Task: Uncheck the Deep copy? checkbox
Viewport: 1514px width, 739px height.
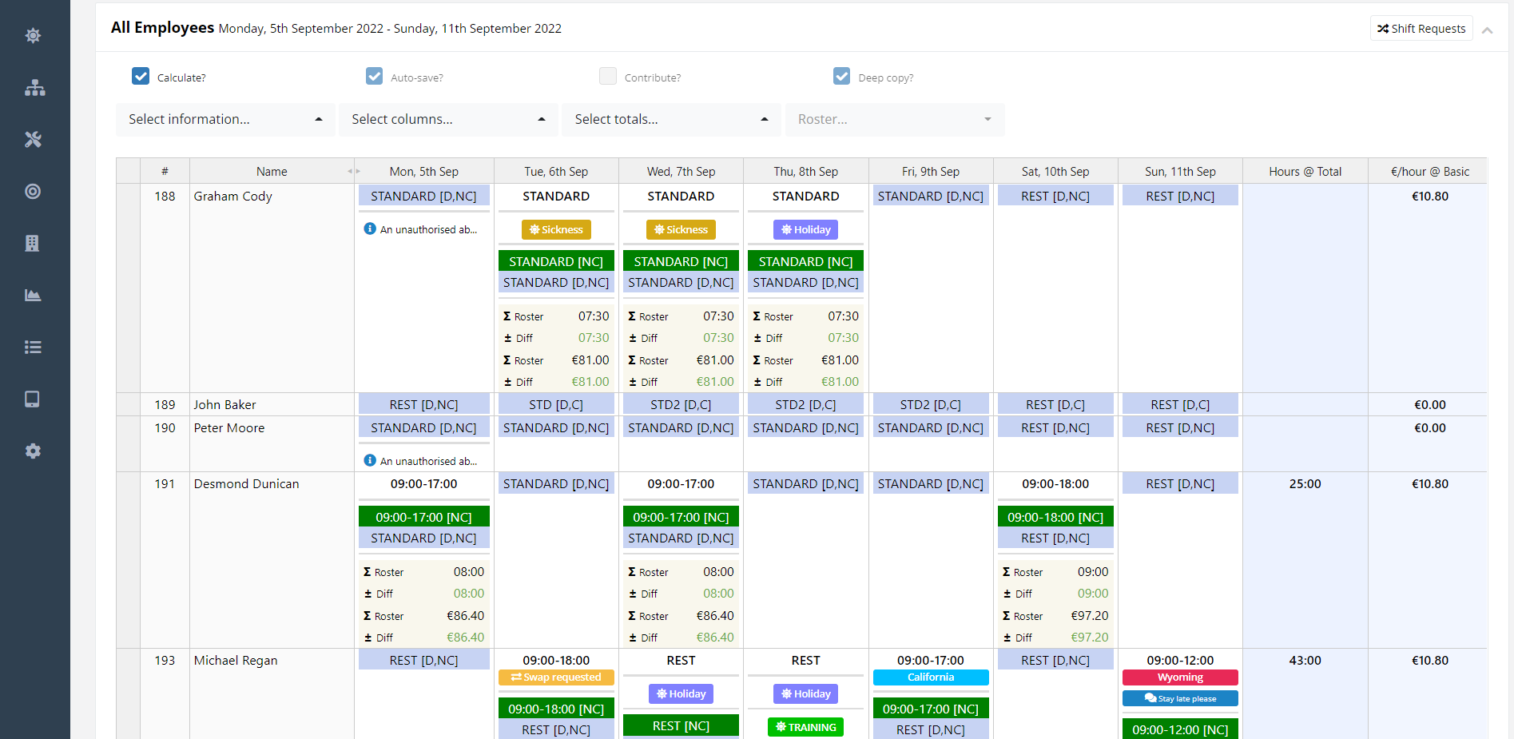Action: 842,75
